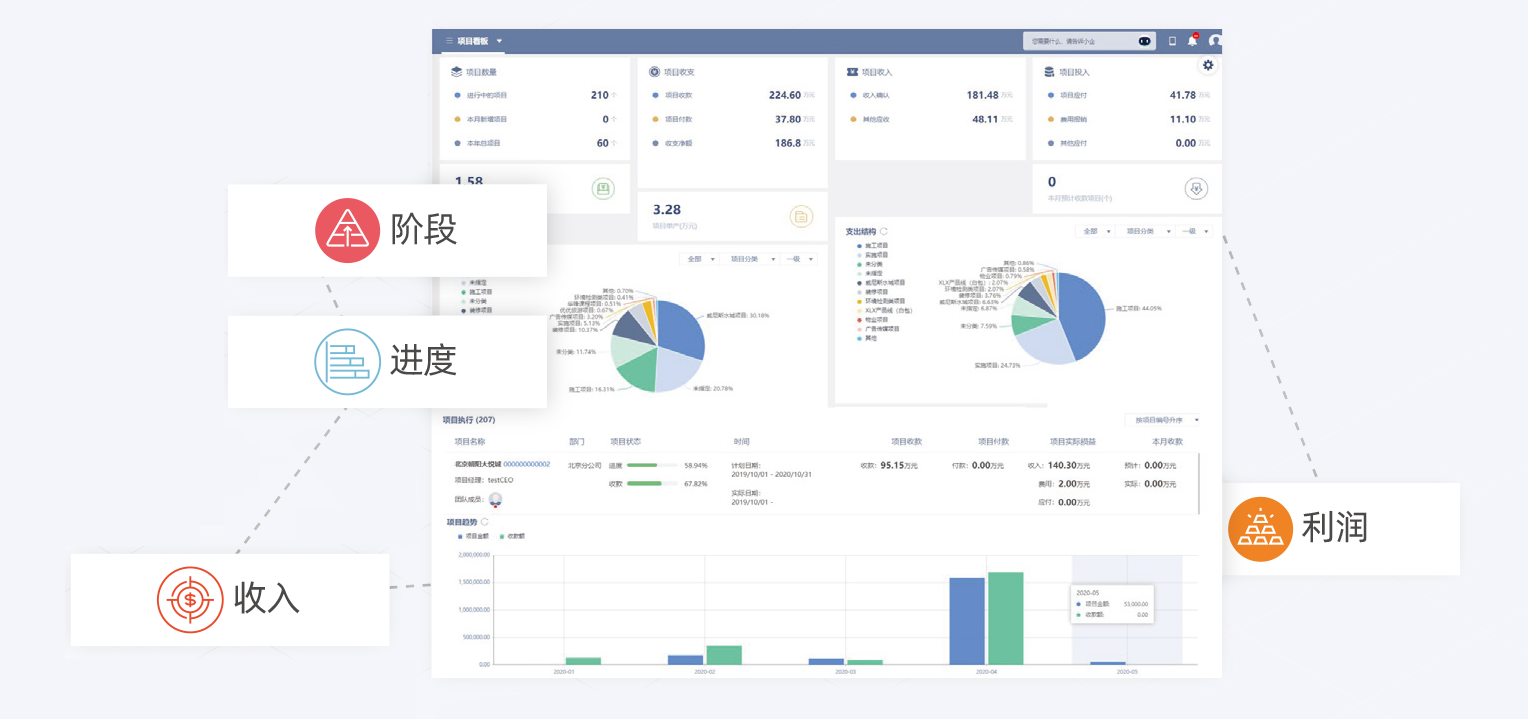
Task: Refresh the 项目趋势 chart
Action: point(485,522)
